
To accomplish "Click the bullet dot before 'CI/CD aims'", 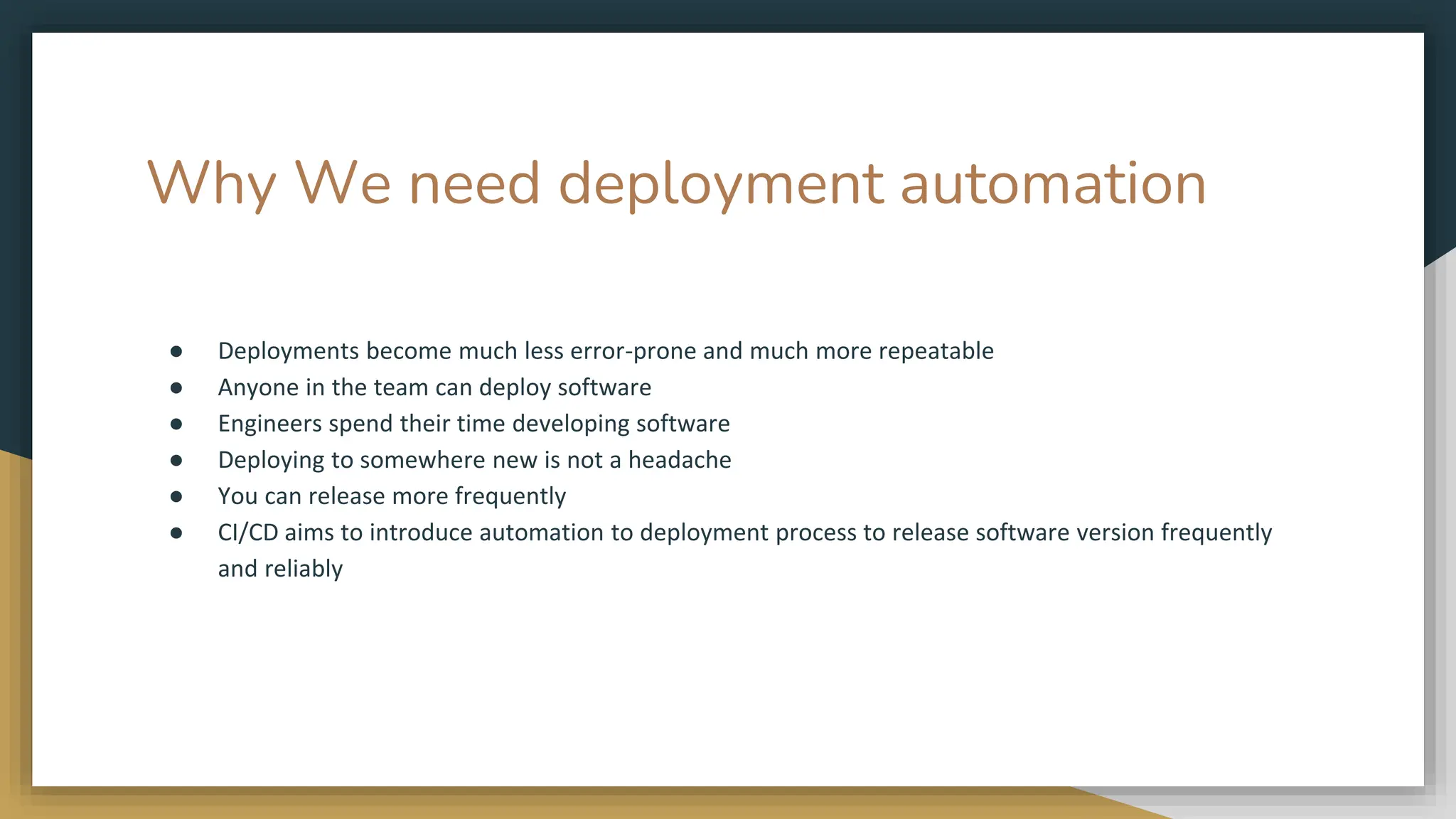I will [176, 532].
